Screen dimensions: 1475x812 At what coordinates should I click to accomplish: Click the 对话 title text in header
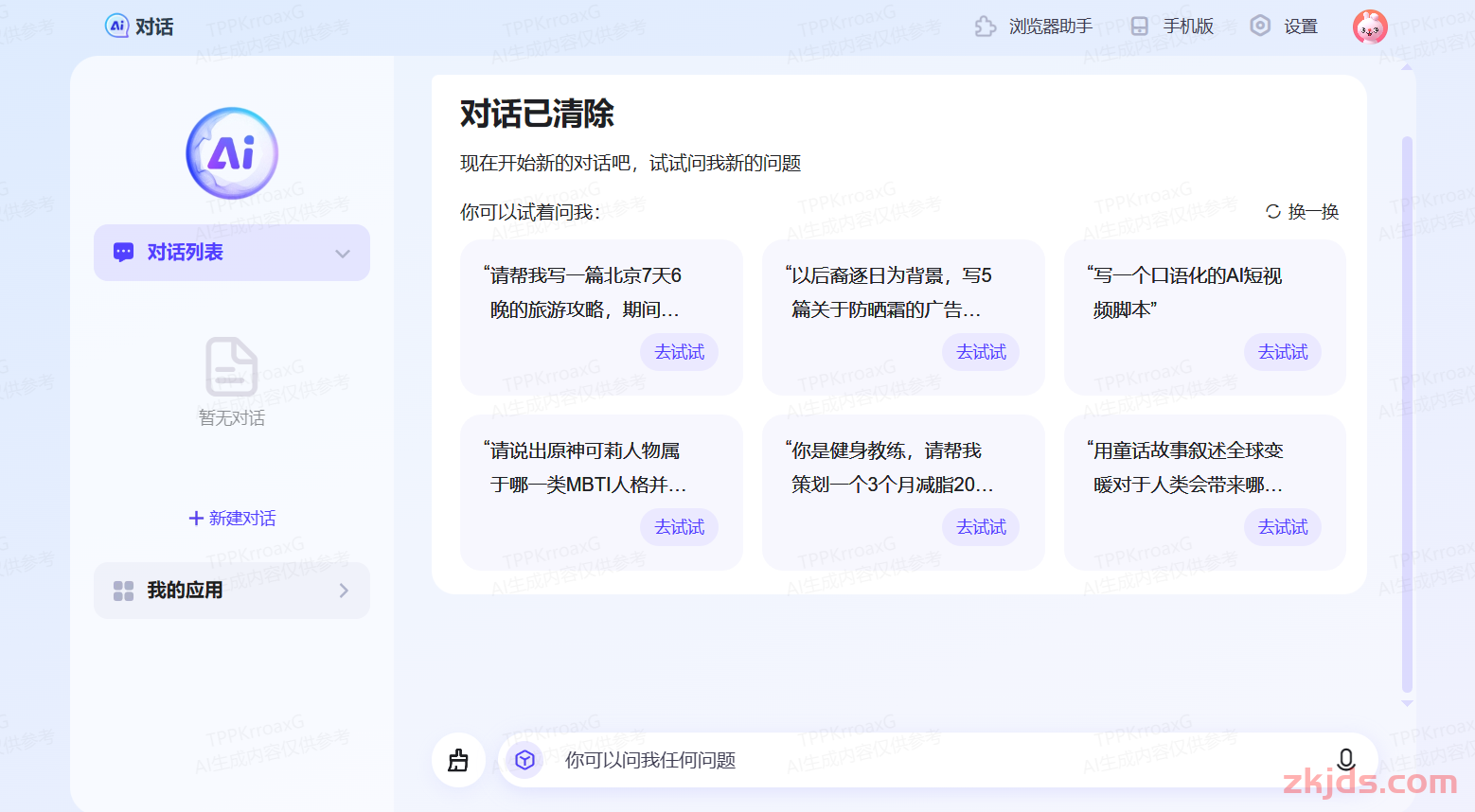[x=154, y=26]
